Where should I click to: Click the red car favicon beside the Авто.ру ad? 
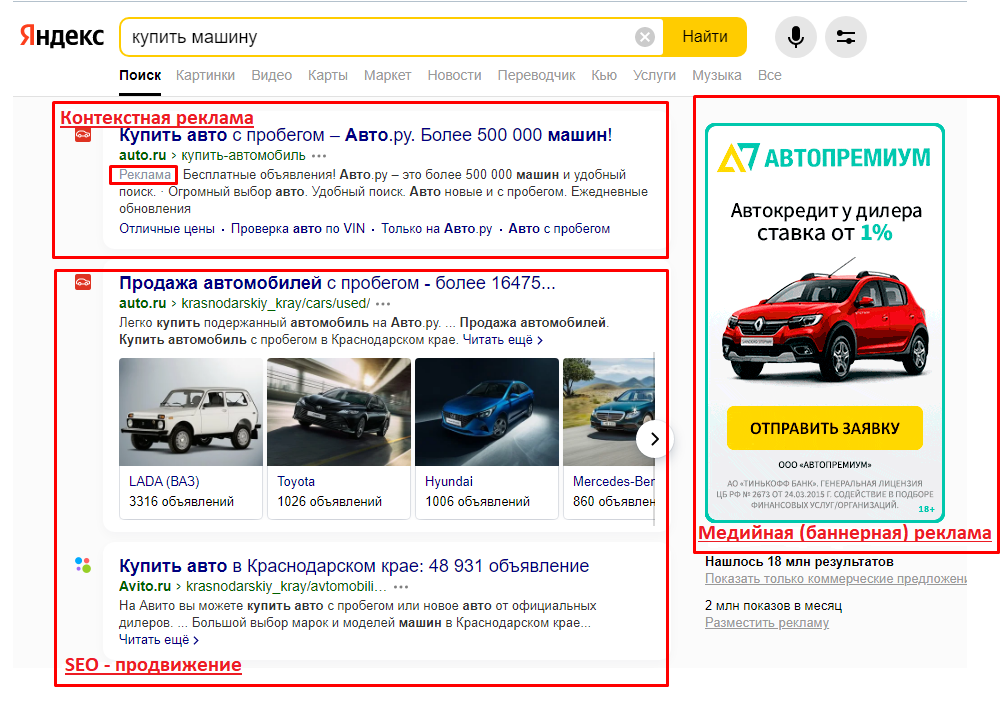pyautogui.click(x=83, y=135)
